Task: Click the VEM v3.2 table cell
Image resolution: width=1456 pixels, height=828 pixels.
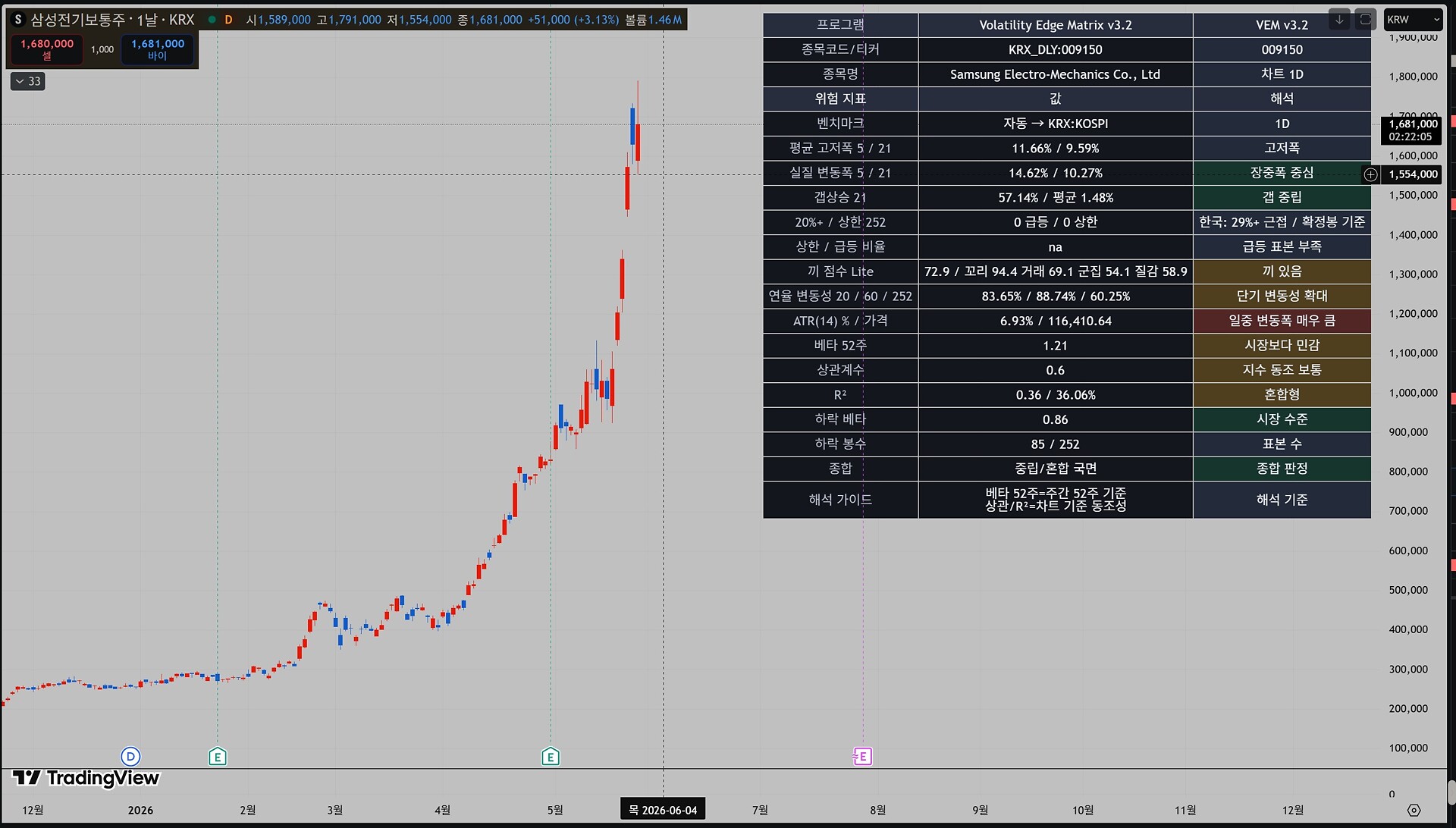Action: pos(1282,25)
